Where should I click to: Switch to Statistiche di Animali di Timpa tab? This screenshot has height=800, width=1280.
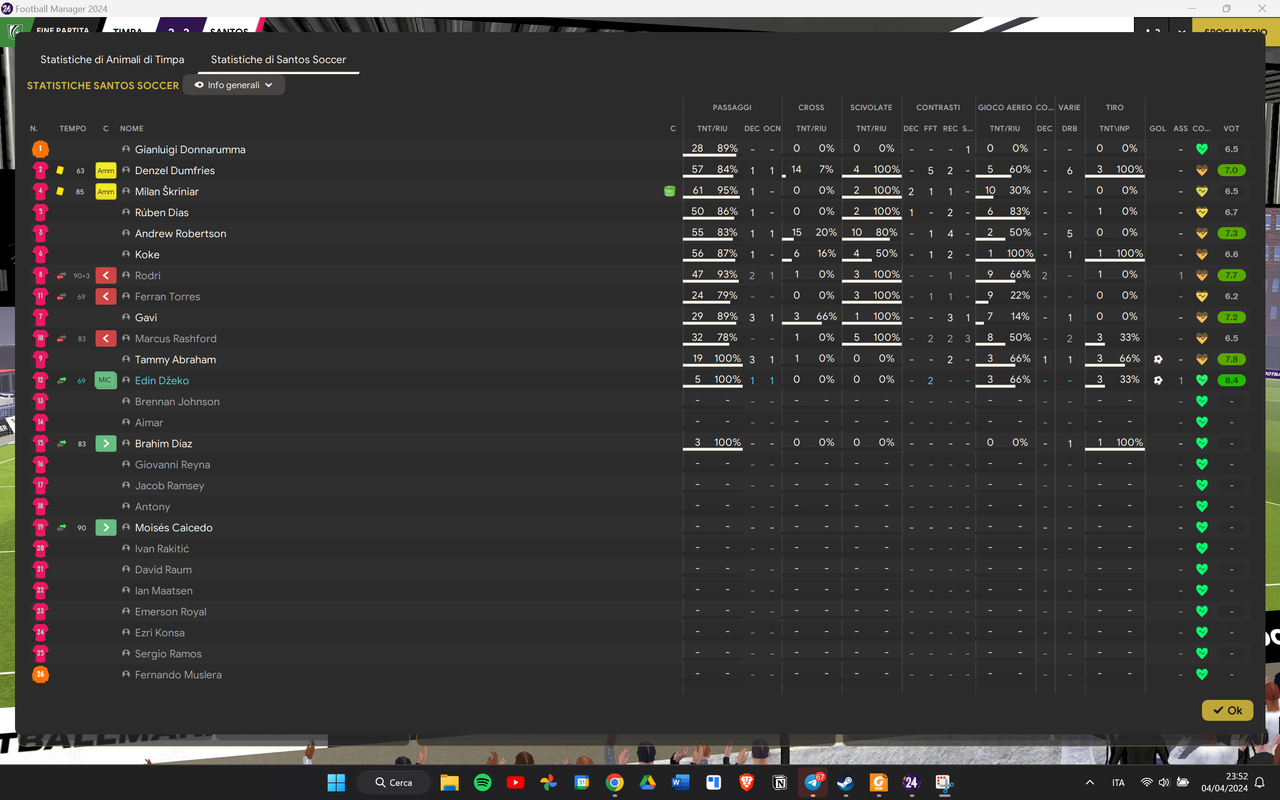112,59
